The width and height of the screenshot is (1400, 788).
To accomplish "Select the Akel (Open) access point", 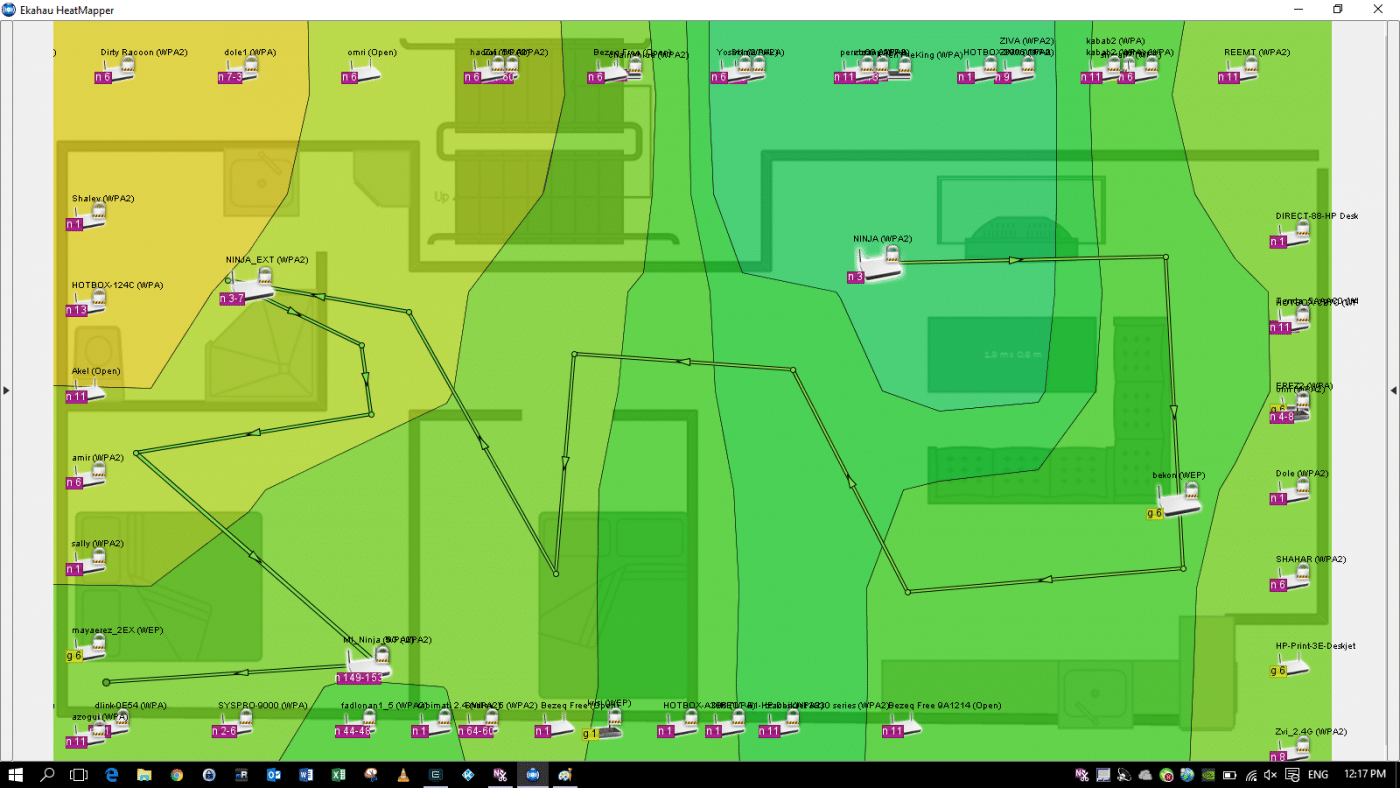I will click(x=90, y=391).
